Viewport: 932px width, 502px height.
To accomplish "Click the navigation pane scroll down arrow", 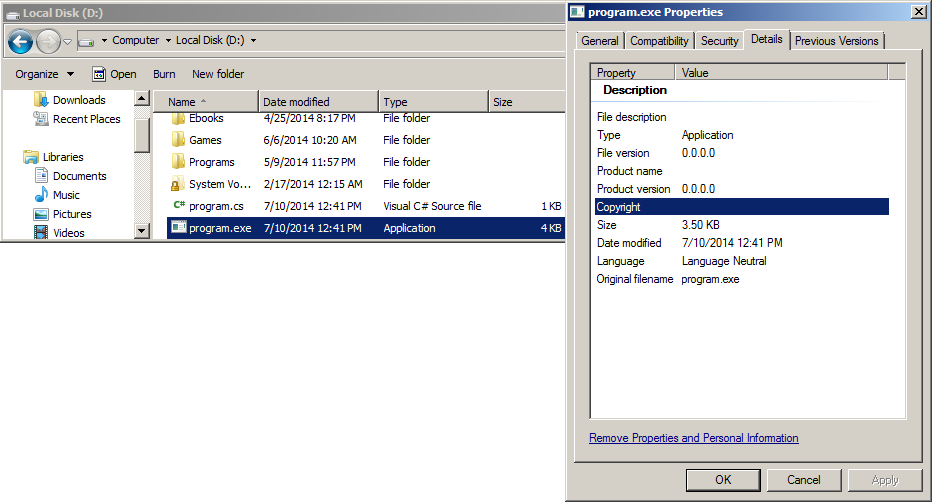I will click(x=142, y=231).
